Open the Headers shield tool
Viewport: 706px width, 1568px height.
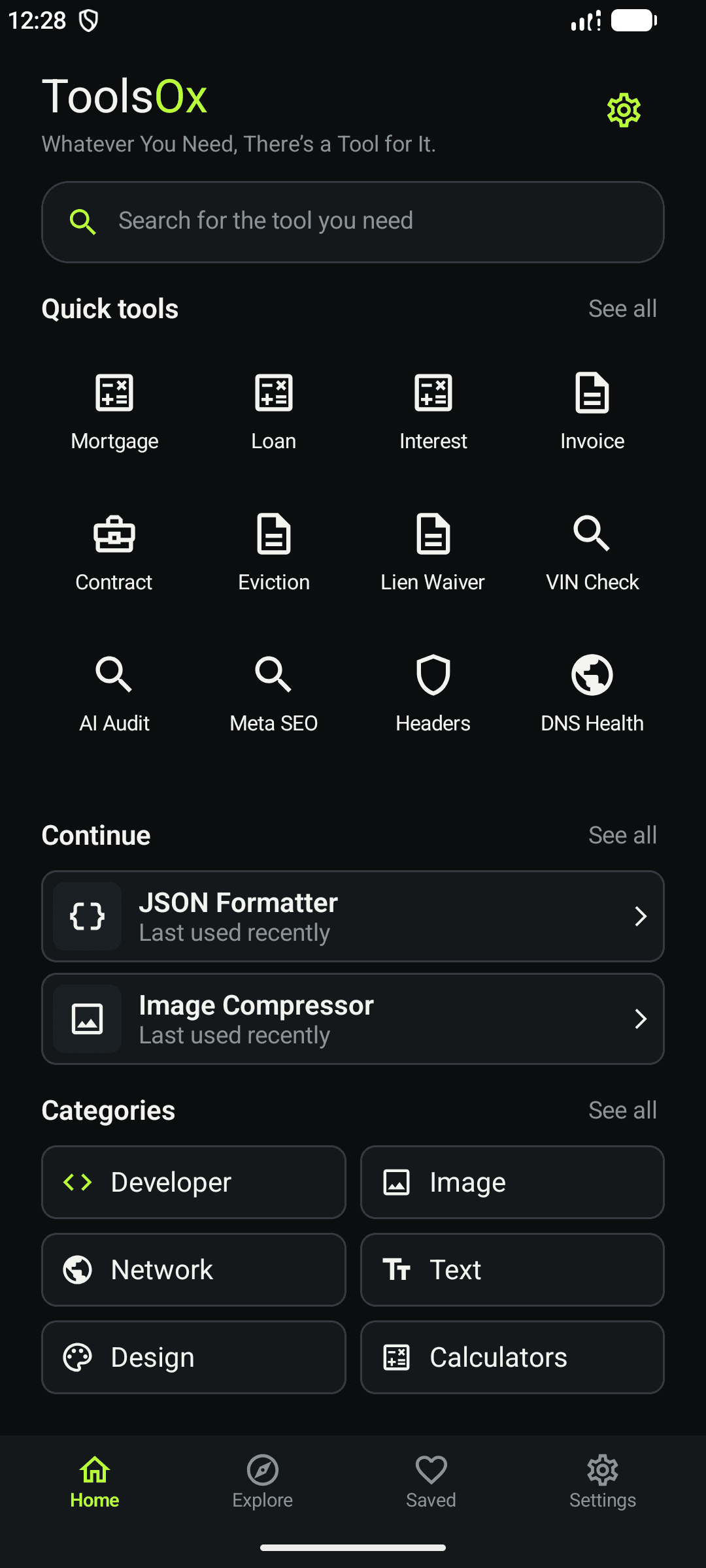(433, 694)
